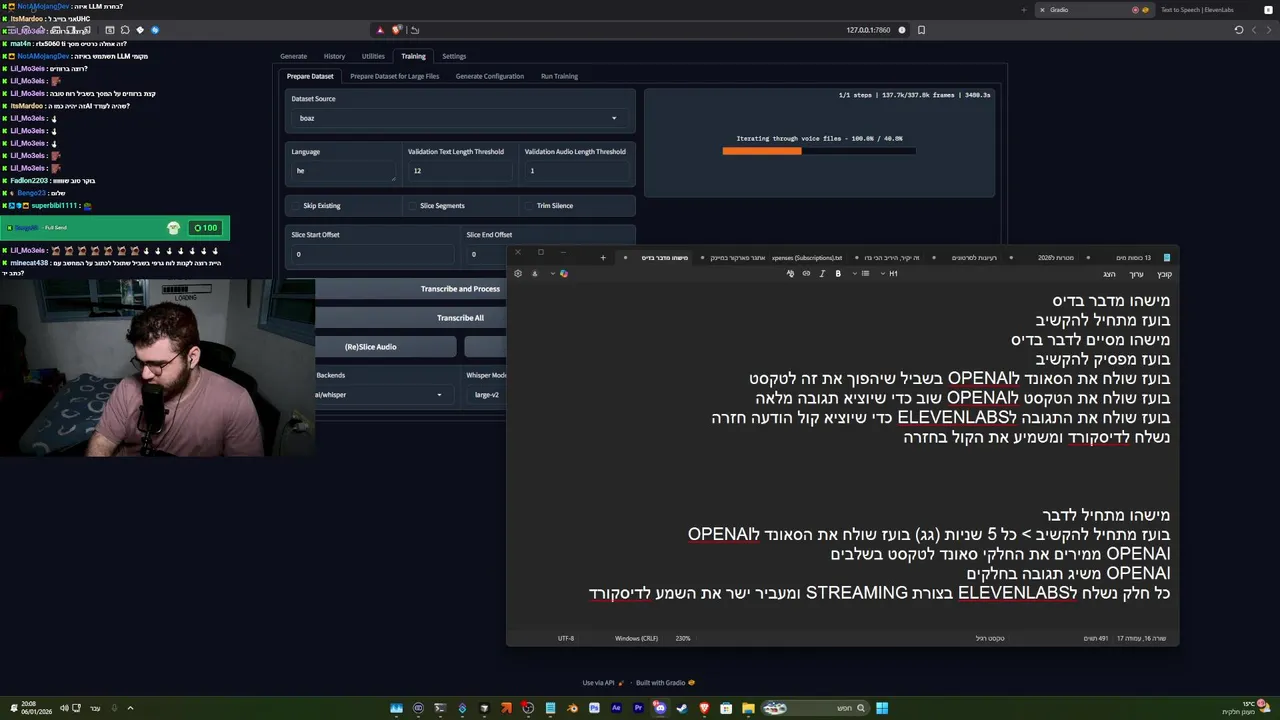The image size is (1280, 720).
Task: Click the bulleted list icon in Notepad
Action: pos(865,274)
